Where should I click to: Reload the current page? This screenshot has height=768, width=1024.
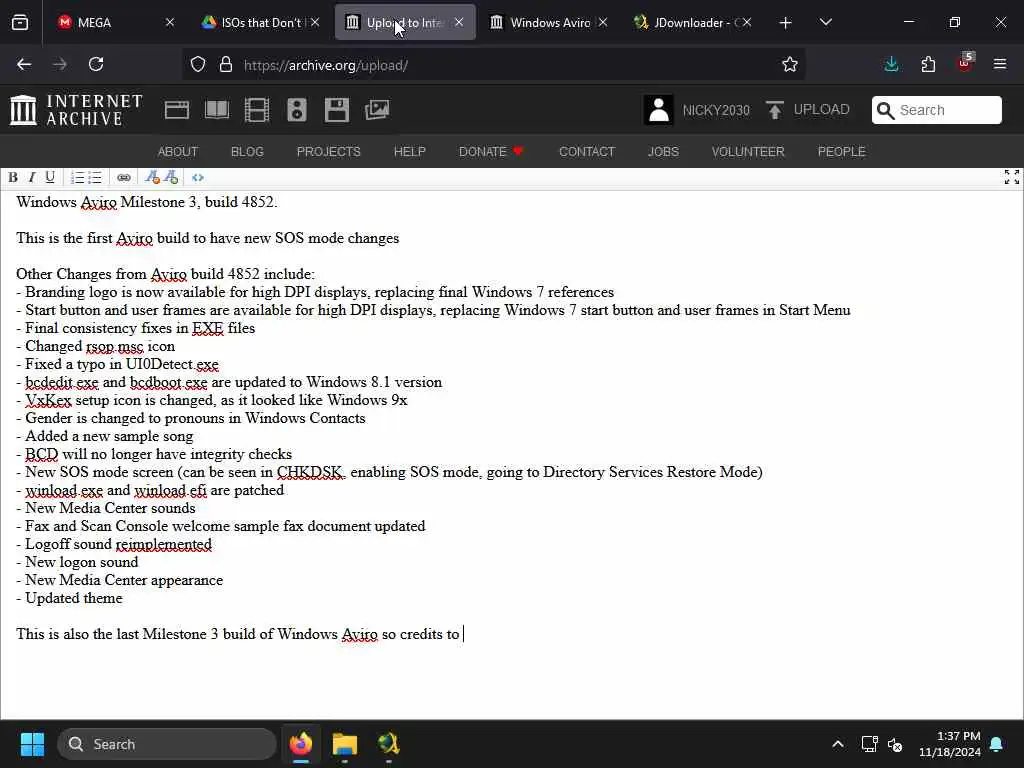coord(96,64)
